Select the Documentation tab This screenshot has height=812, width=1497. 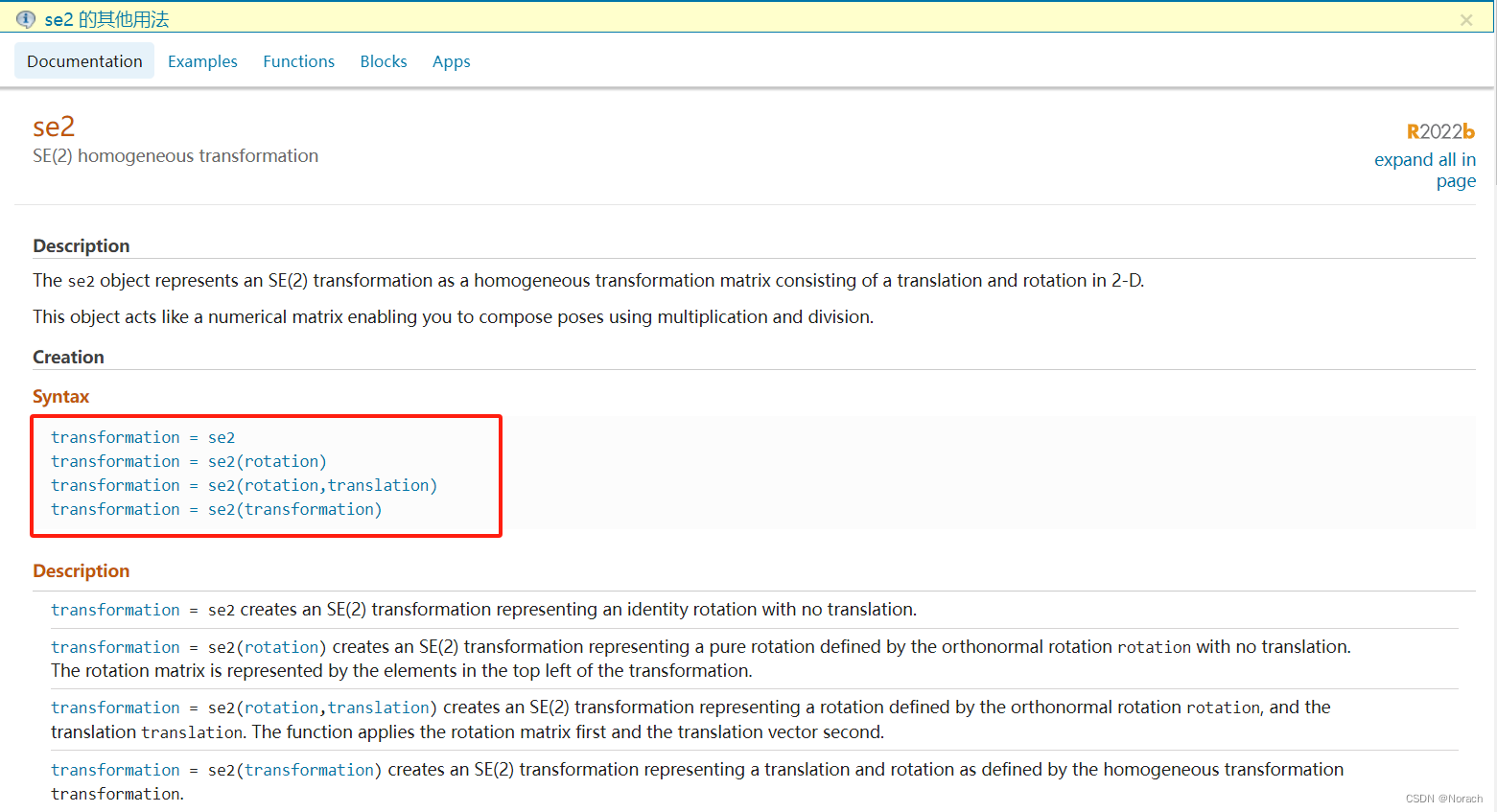pyautogui.click(x=84, y=61)
